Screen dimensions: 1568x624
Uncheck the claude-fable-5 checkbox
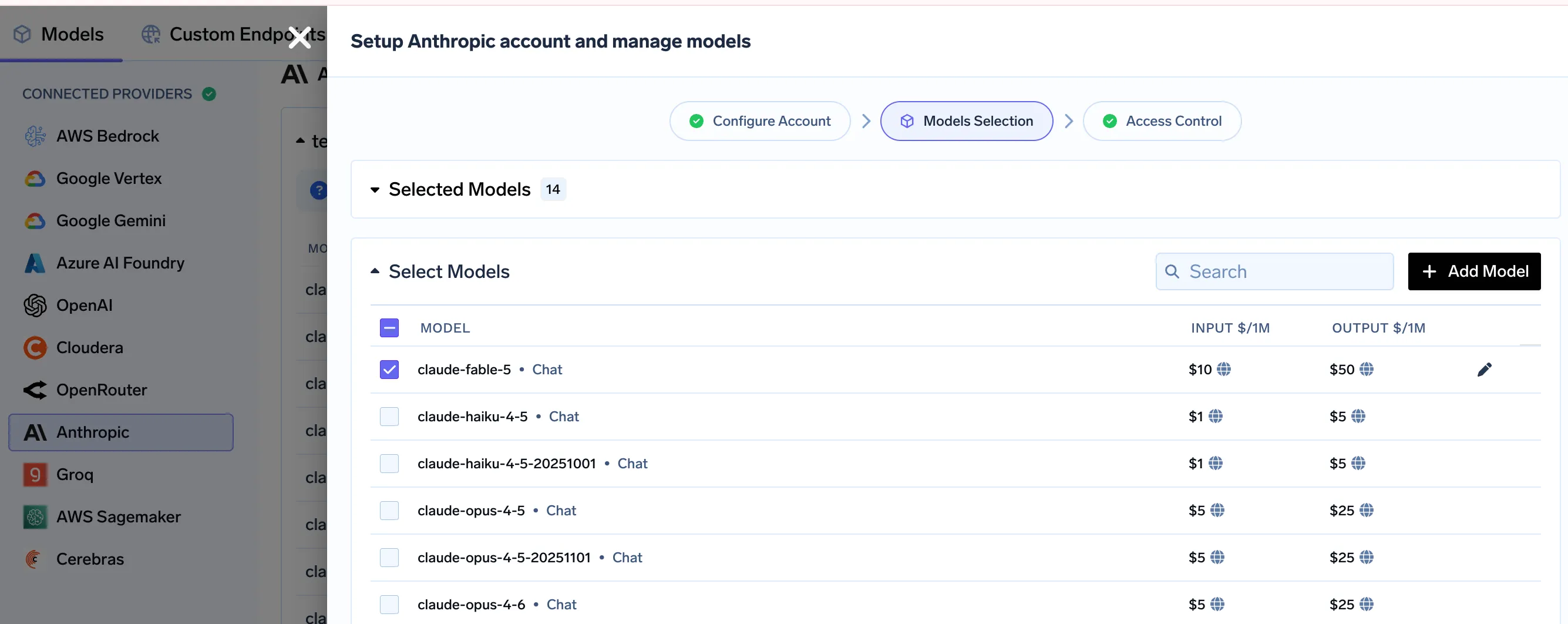coord(389,370)
